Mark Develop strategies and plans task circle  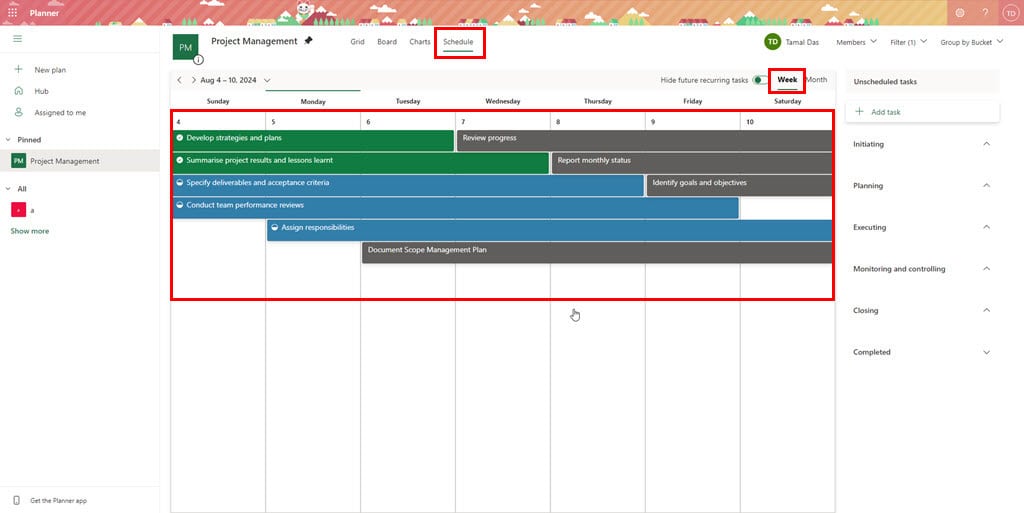click(x=180, y=138)
